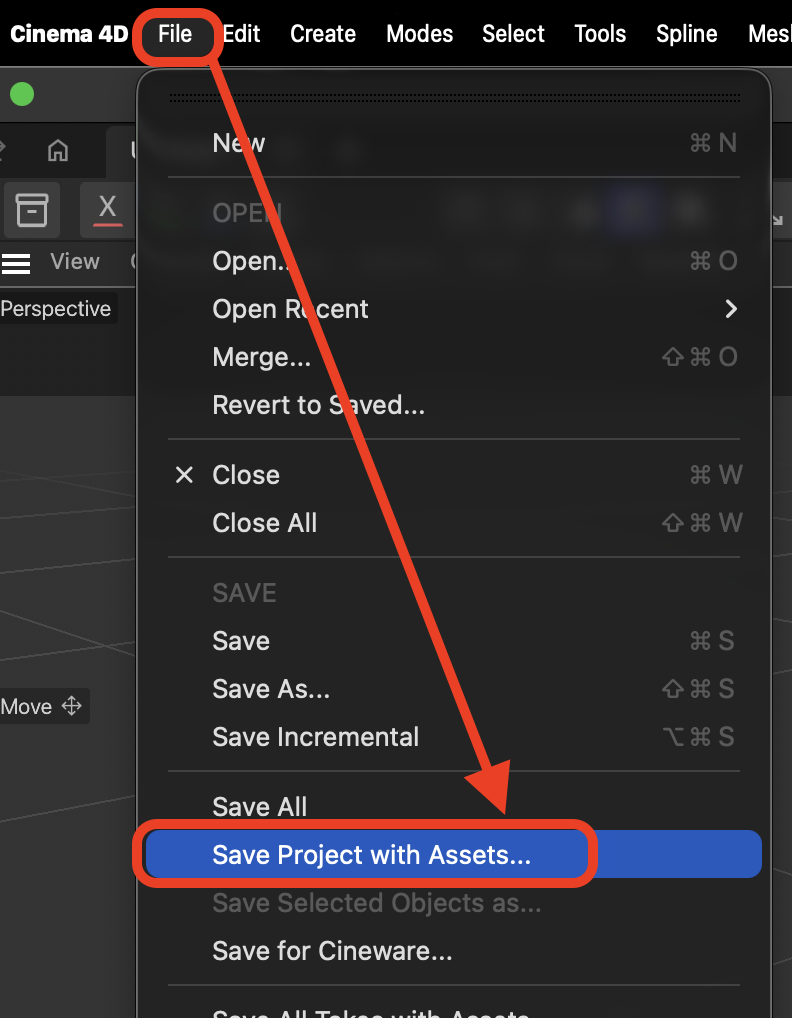This screenshot has width=792, height=1018.
Task: Click the home icon tab
Action: 58,150
